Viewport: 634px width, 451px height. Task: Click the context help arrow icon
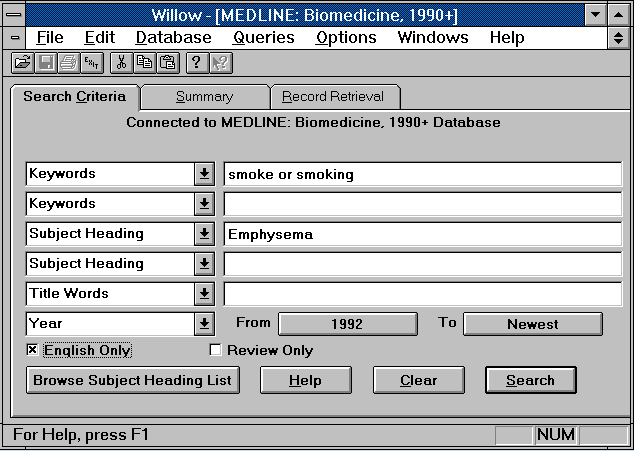pyautogui.click(x=221, y=63)
